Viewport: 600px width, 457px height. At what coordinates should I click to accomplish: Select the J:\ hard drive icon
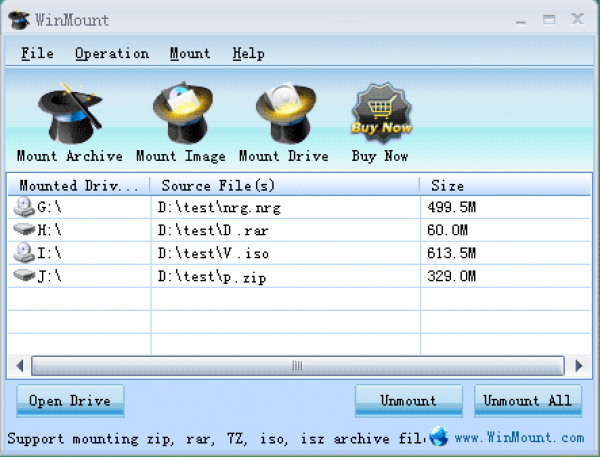[x=24, y=275]
